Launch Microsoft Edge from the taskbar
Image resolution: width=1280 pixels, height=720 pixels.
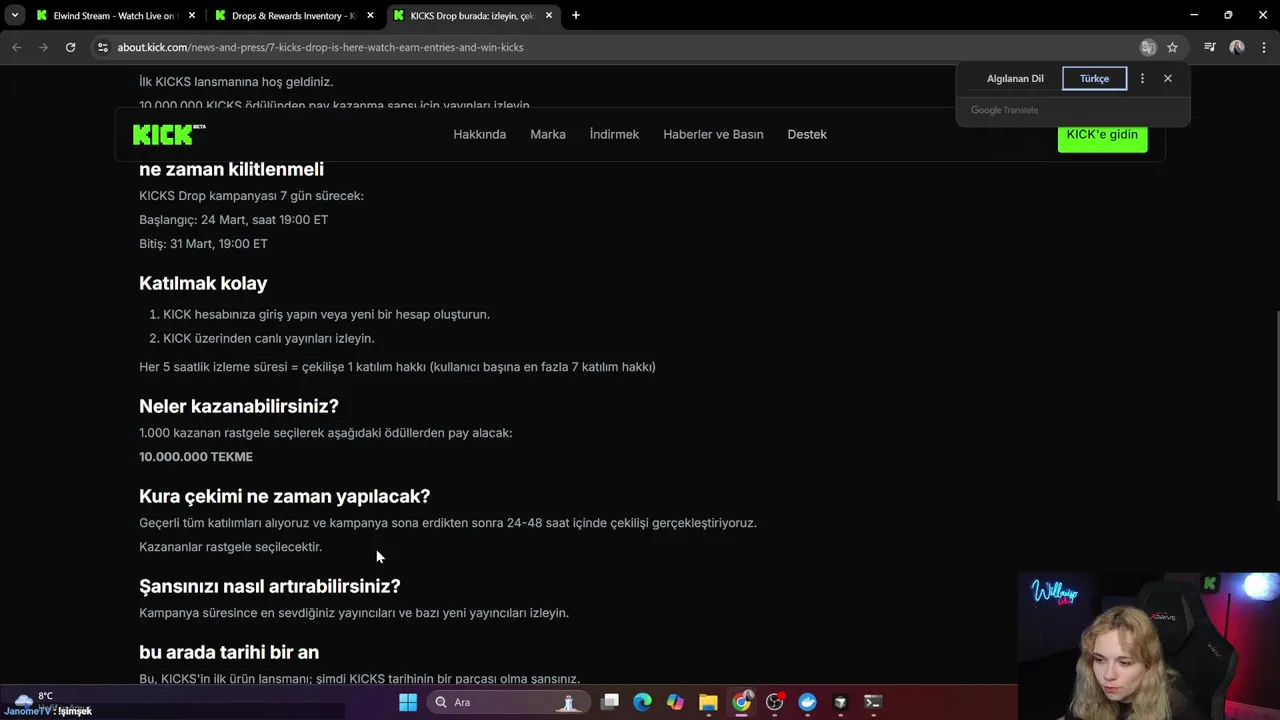click(642, 702)
